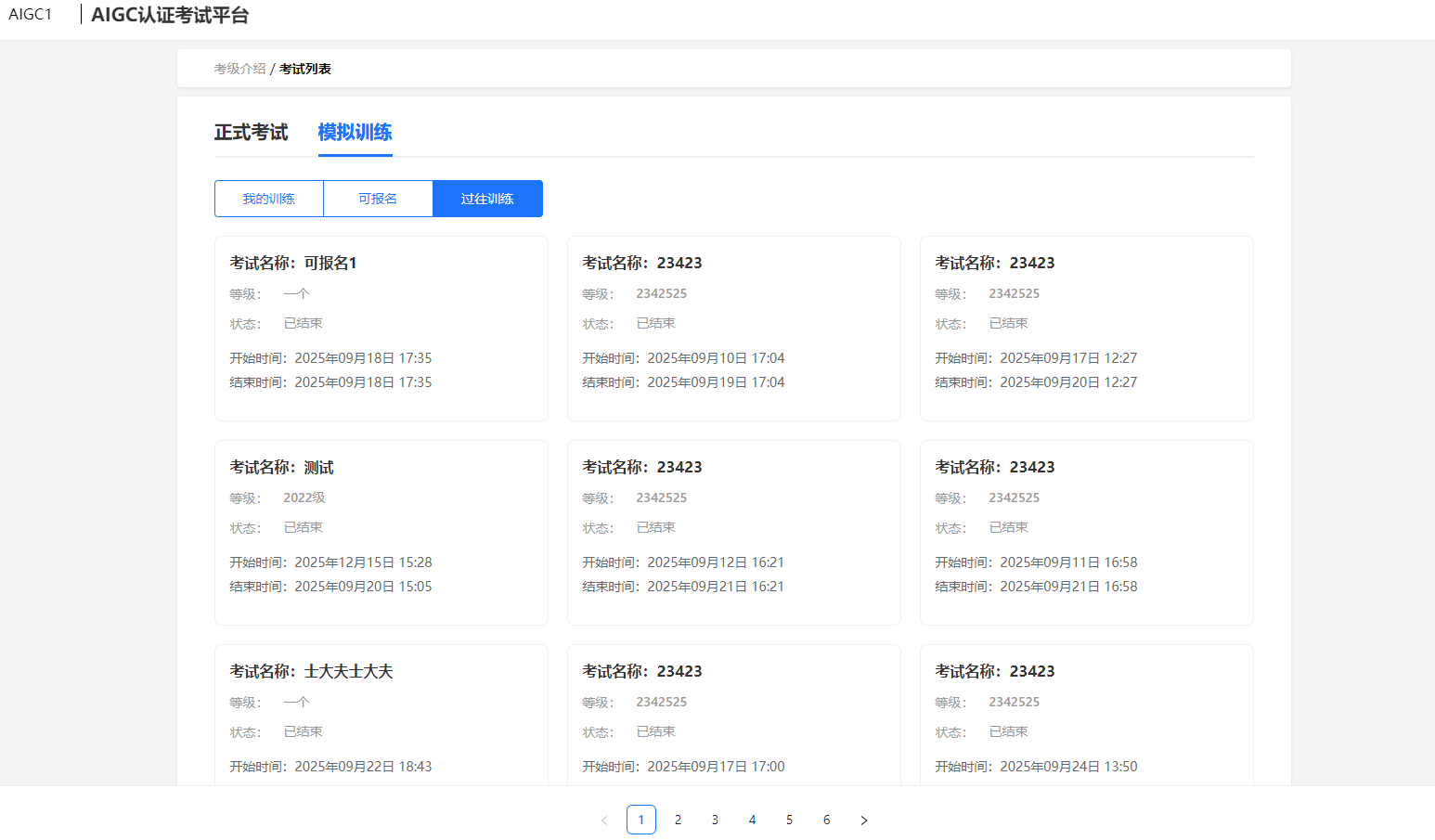Click the AIGC1 logo text

tap(31, 15)
